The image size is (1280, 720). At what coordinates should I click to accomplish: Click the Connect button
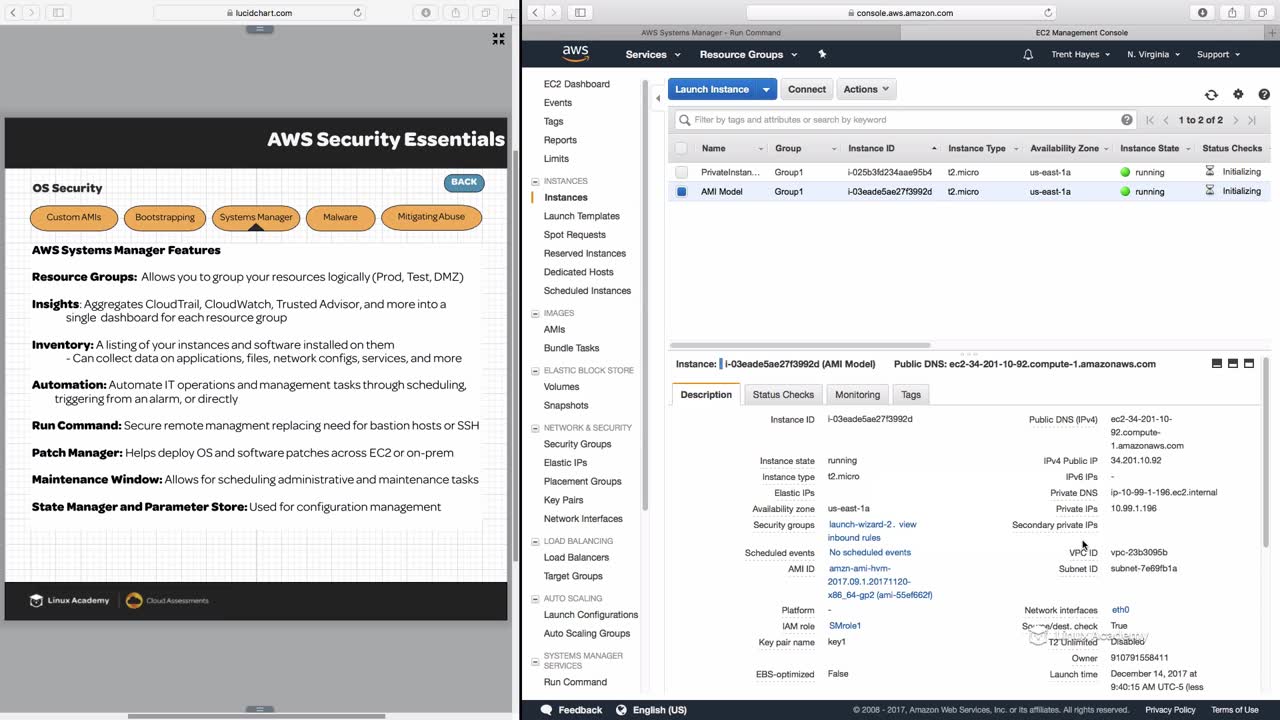806,89
